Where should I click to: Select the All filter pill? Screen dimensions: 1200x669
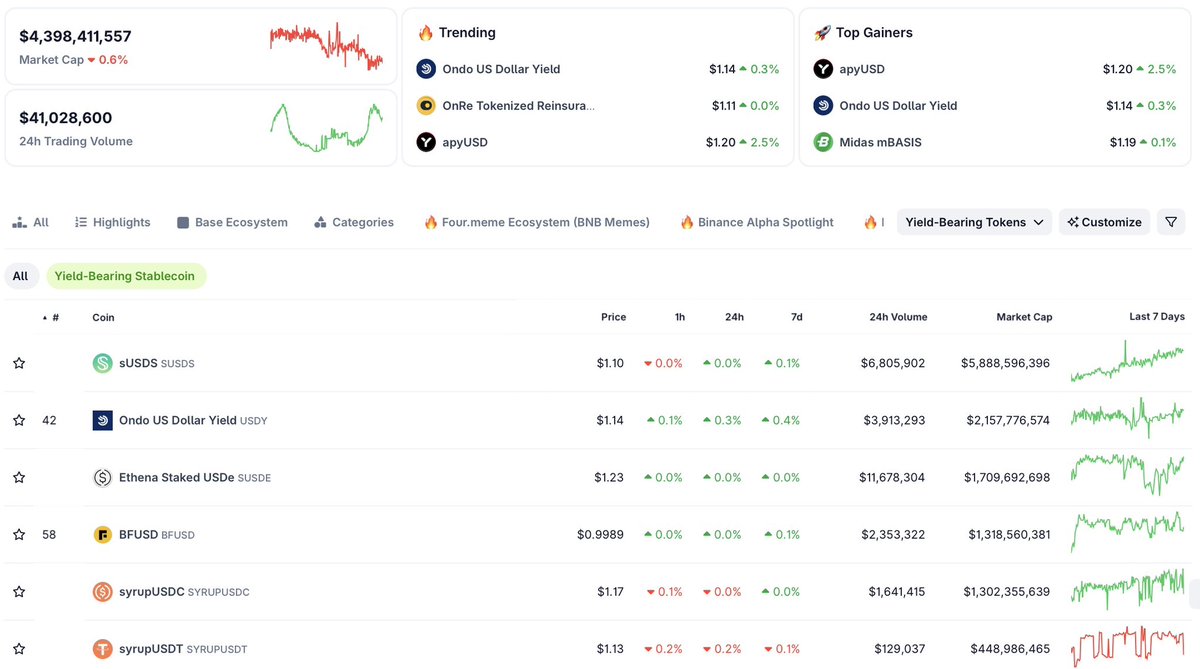point(21,276)
